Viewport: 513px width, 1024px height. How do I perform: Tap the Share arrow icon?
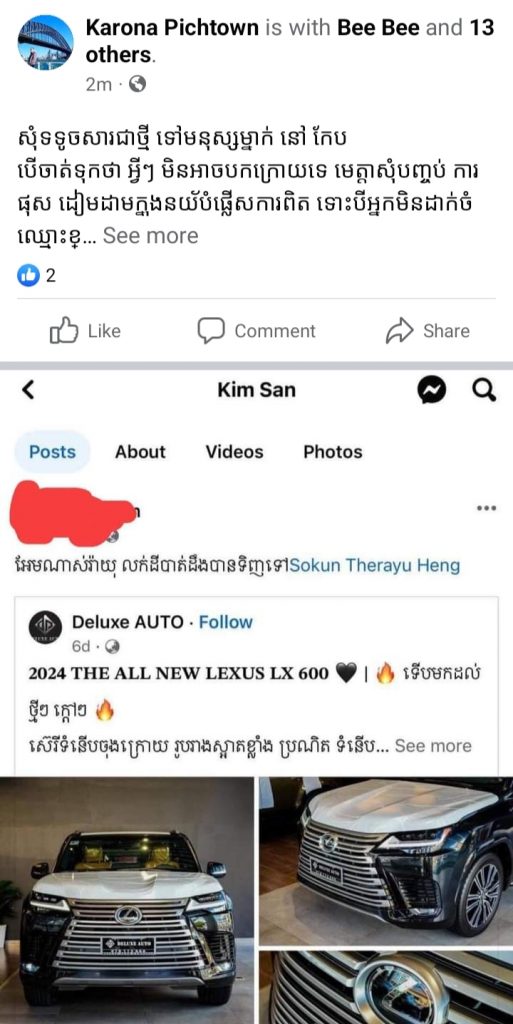pos(399,331)
